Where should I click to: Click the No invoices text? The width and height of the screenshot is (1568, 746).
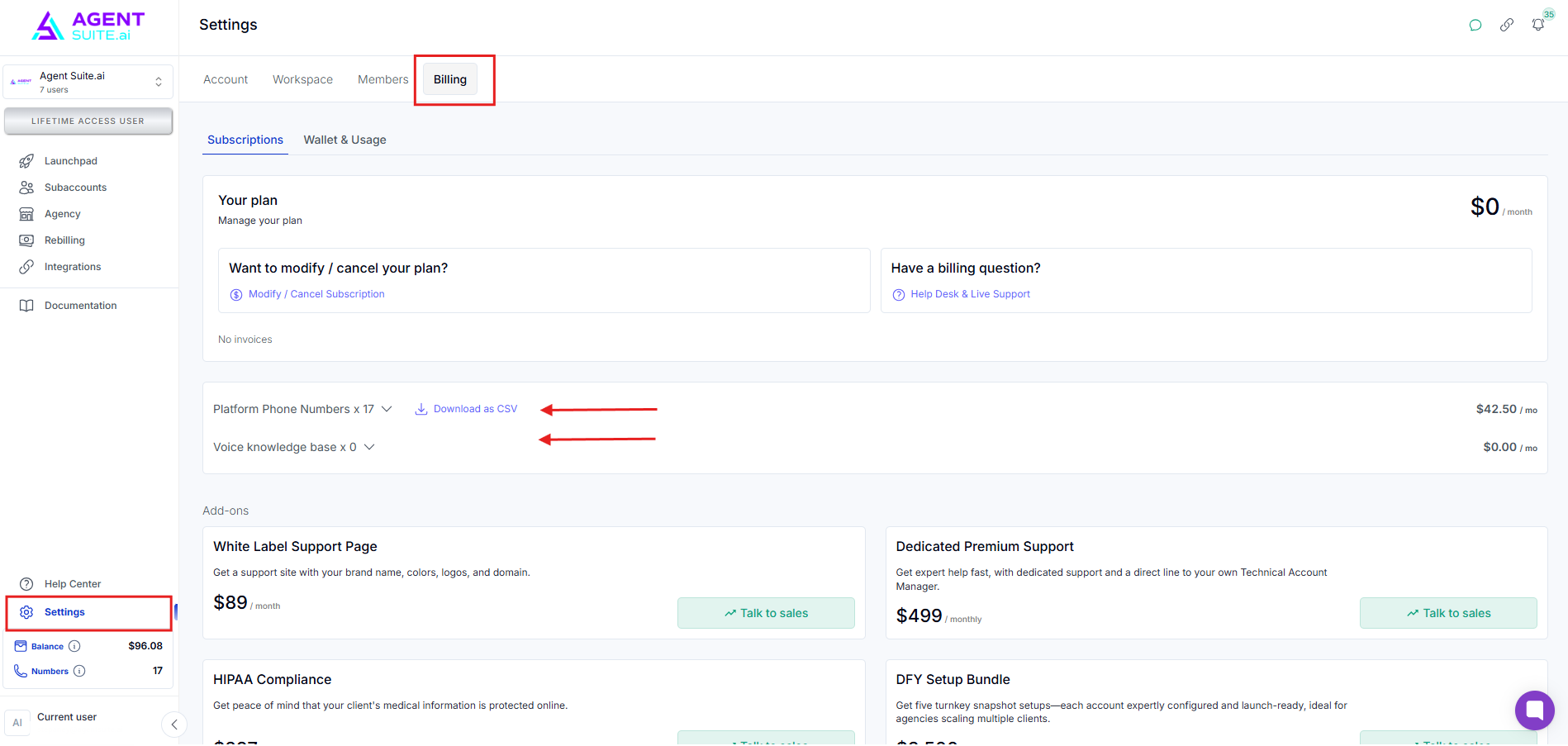tap(245, 340)
